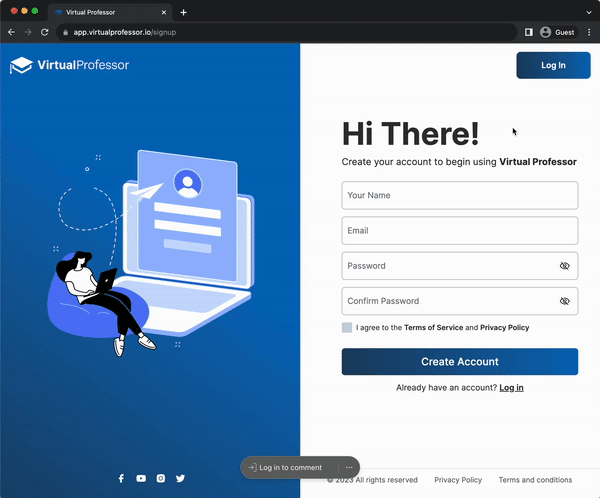Check the agree to Terms checkbox
Image resolution: width=600 pixels, height=498 pixels.
tap(347, 327)
